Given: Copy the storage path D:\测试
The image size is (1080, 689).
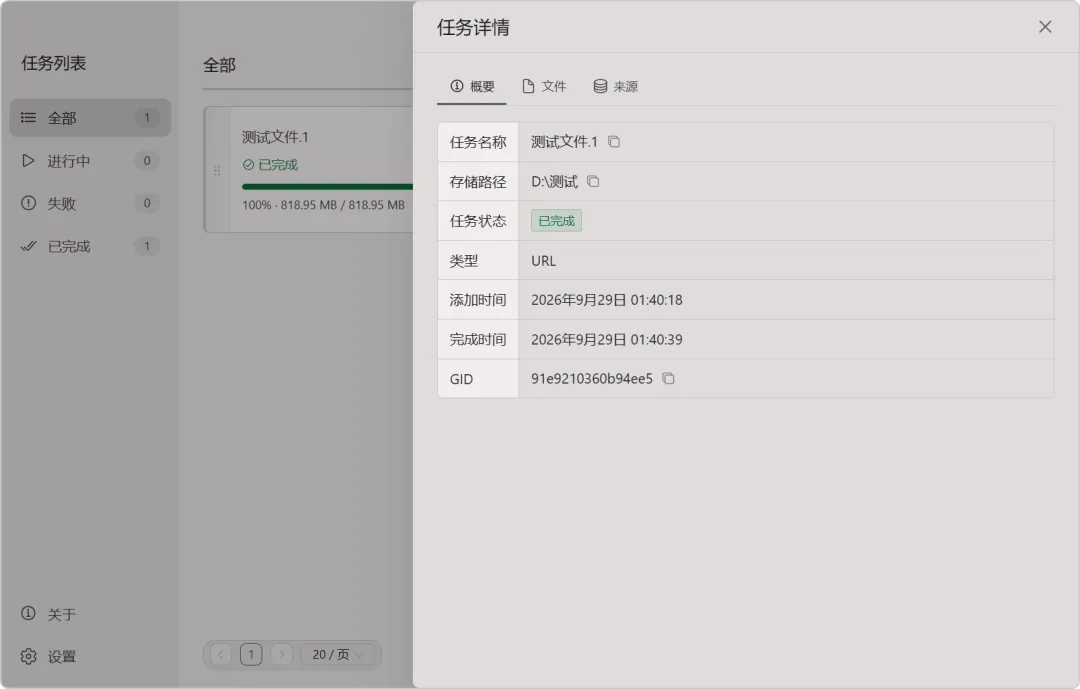Looking at the screenshot, I should point(593,181).
